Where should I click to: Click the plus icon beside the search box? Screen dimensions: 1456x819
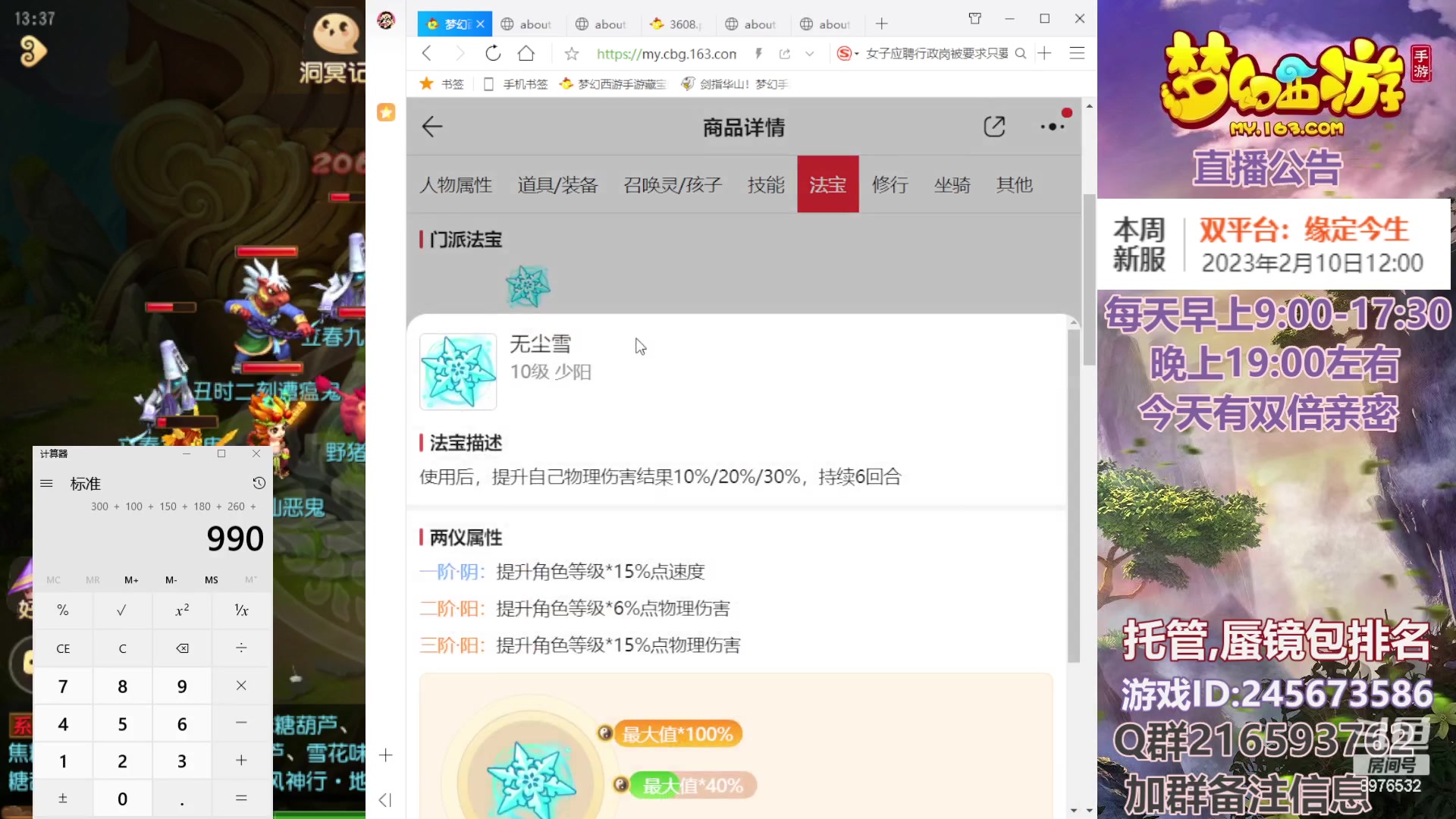pos(1044,53)
